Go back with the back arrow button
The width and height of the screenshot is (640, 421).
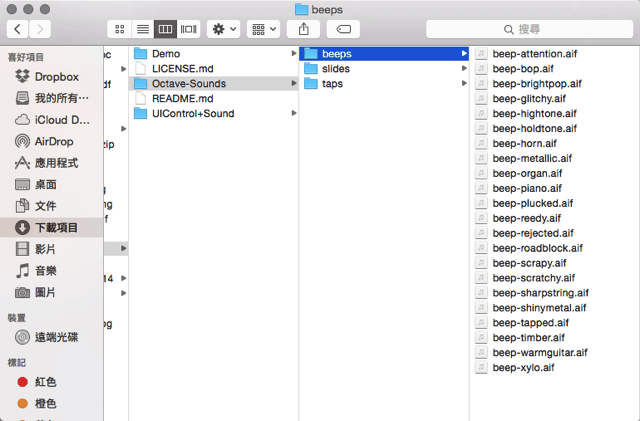pyautogui.click(x=18, y=29)
